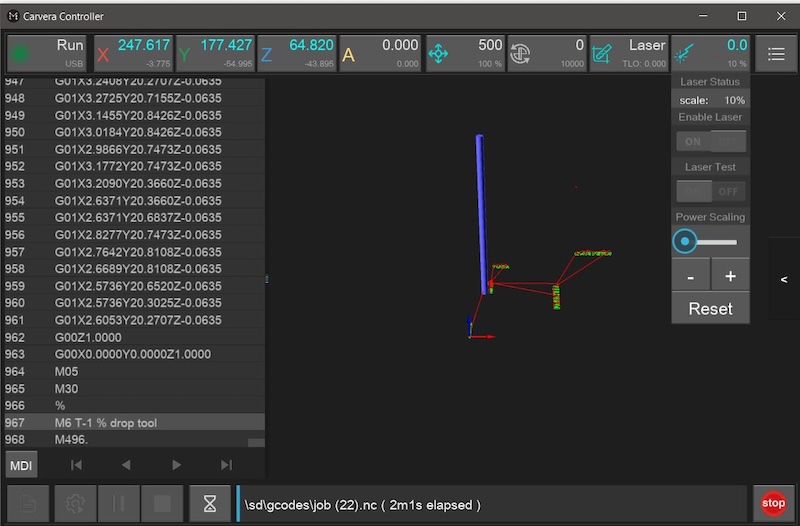Open the Z axis position panel

point(297,54)
